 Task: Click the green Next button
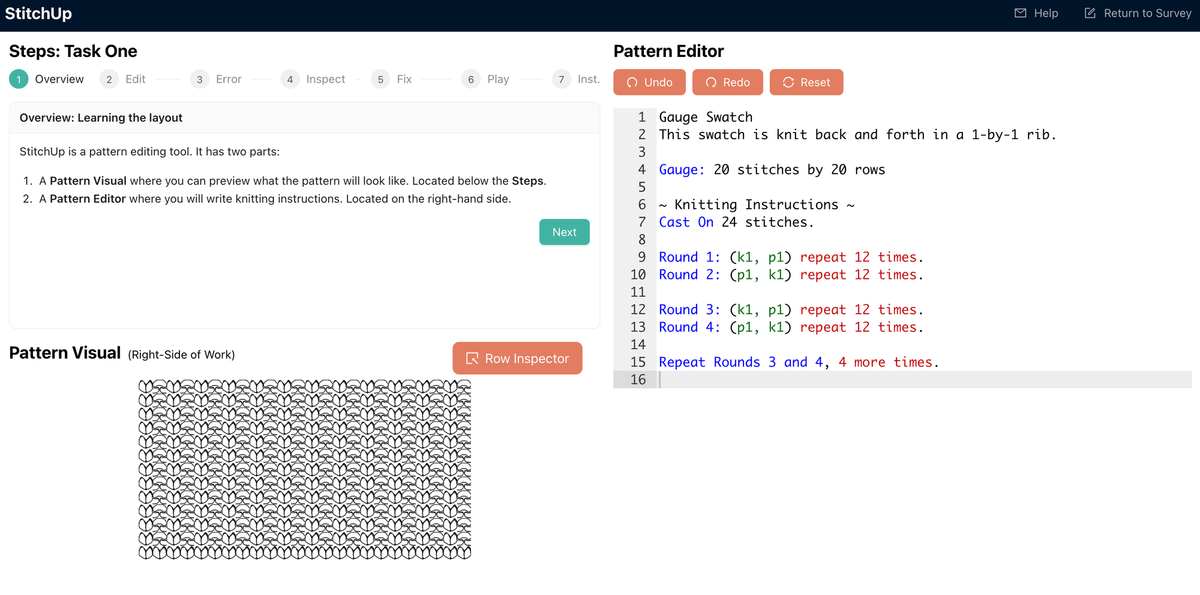[x=564, y=232]
